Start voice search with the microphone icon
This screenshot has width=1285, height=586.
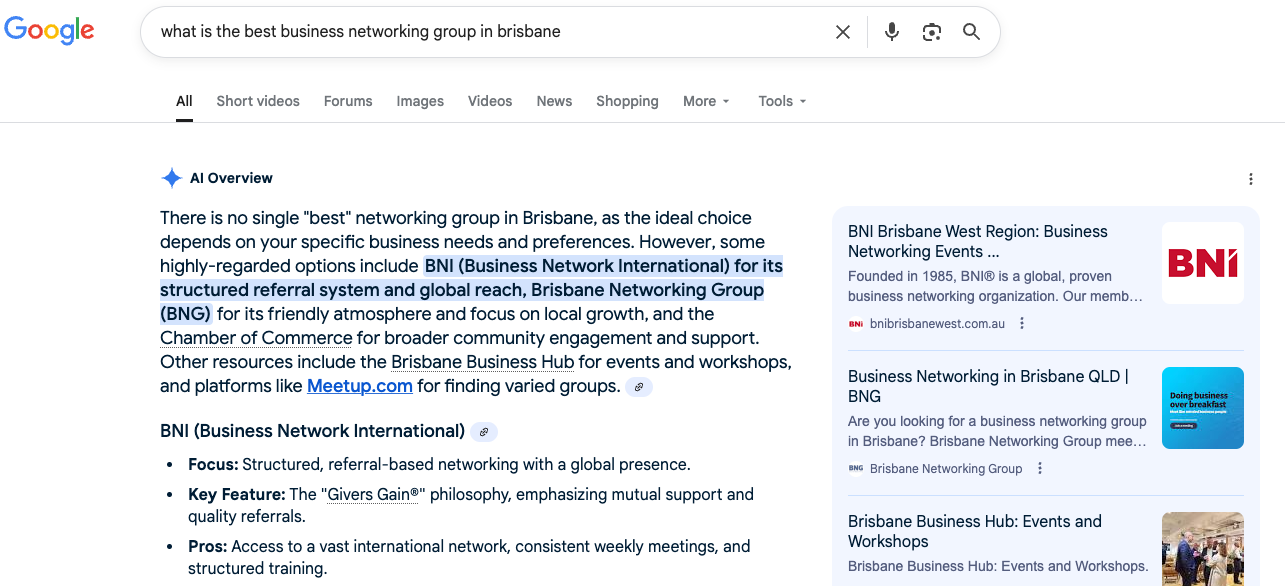pyautogui.click(x=892, y=32)
